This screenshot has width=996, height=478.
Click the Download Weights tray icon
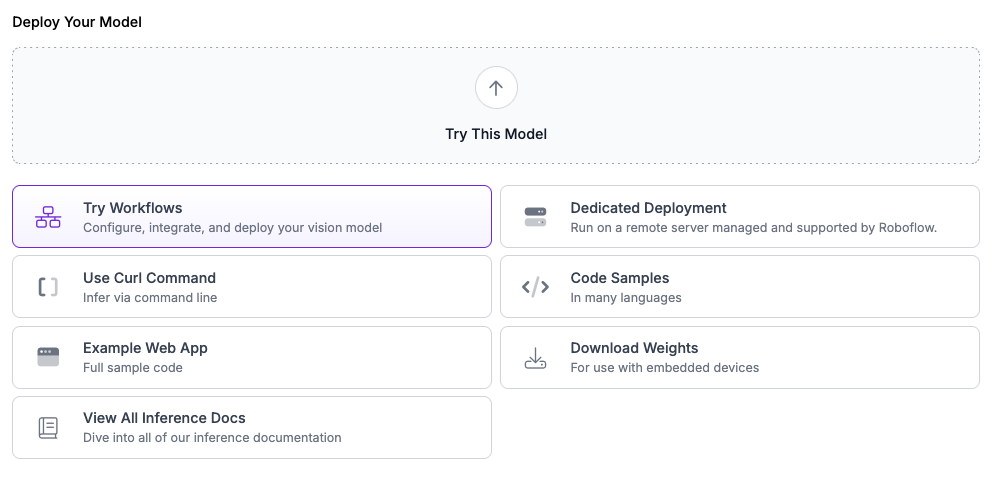pyautogui.click(x=535, y=358)
